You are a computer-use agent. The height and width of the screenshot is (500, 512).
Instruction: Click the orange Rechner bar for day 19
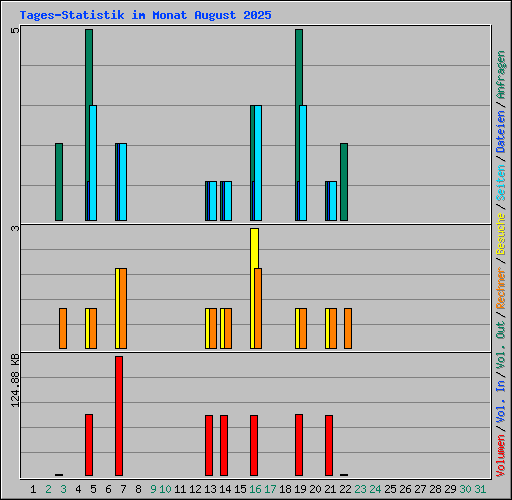(303, 328)
